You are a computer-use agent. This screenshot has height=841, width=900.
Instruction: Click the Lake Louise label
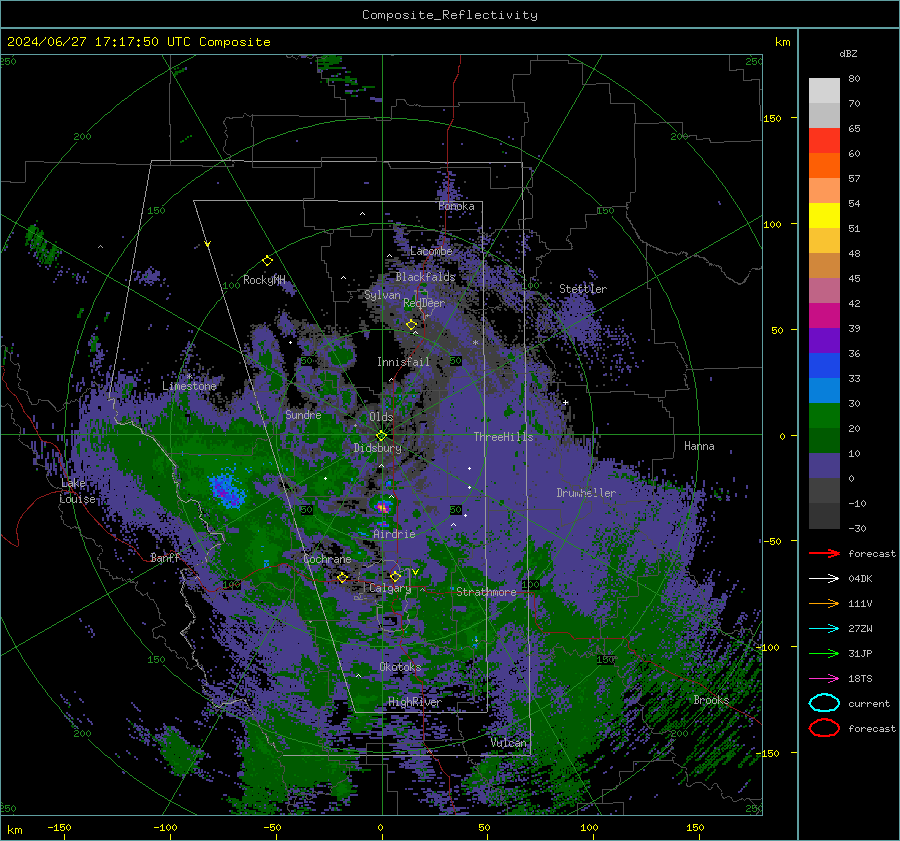click(77, 491)
